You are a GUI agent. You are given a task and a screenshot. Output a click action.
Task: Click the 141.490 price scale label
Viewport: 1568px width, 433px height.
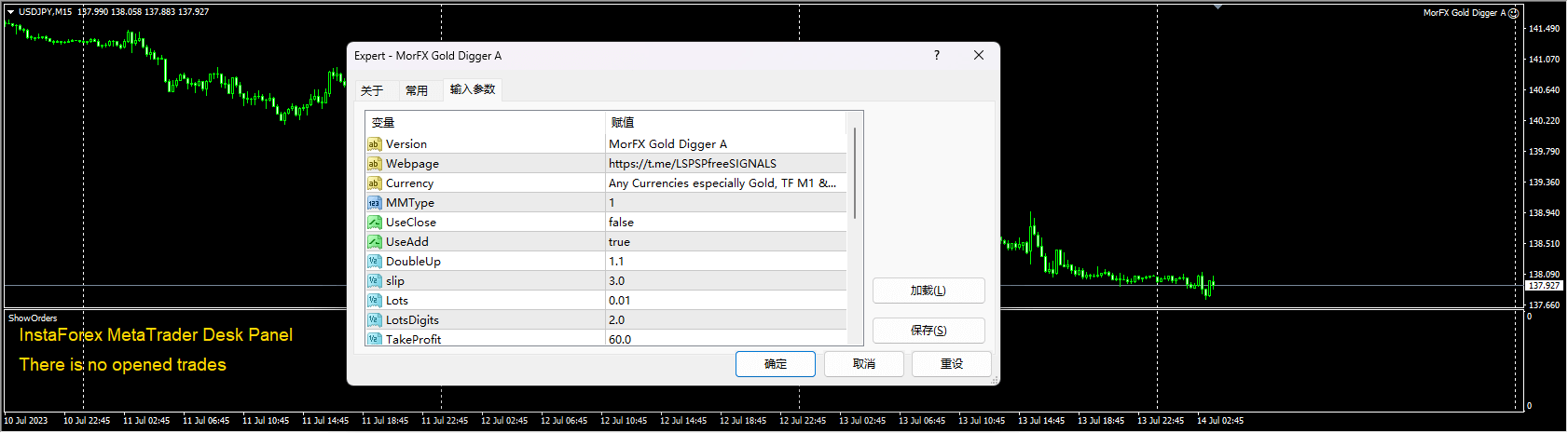(x=1544, y=29)
